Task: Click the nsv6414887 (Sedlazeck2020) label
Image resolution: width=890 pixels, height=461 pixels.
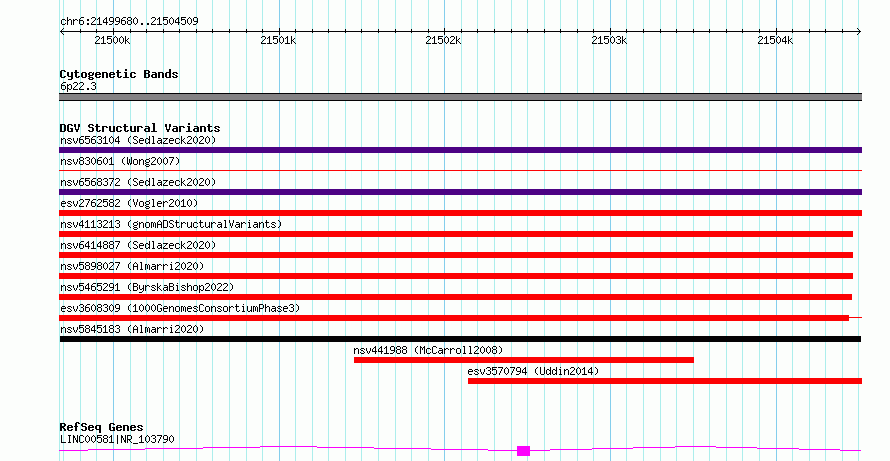Action: (x=138, y=245)
